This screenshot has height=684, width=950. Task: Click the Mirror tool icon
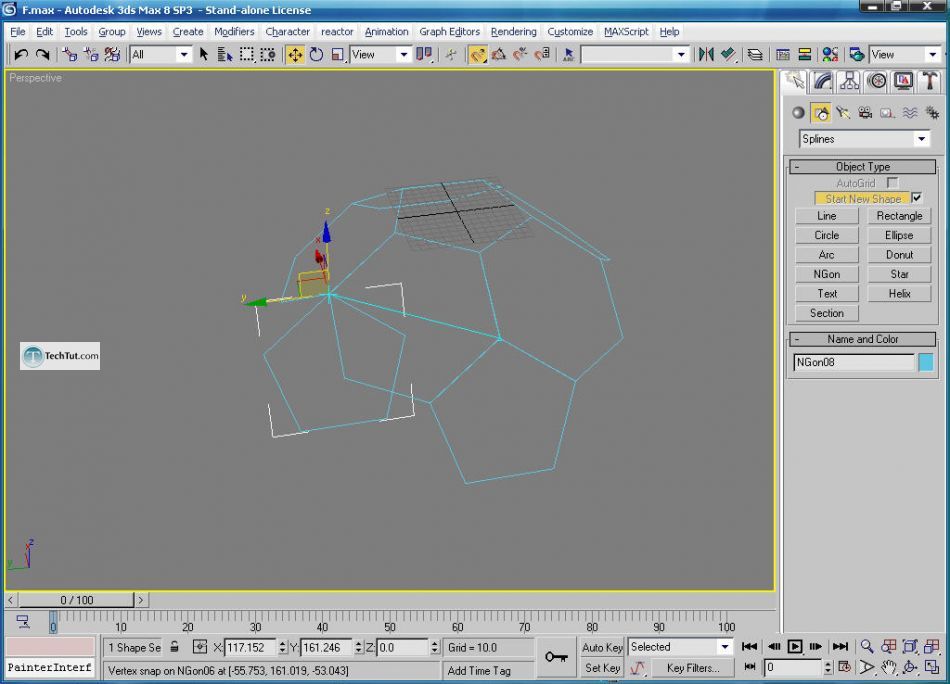pyautogui.click(x=706, y=55)
